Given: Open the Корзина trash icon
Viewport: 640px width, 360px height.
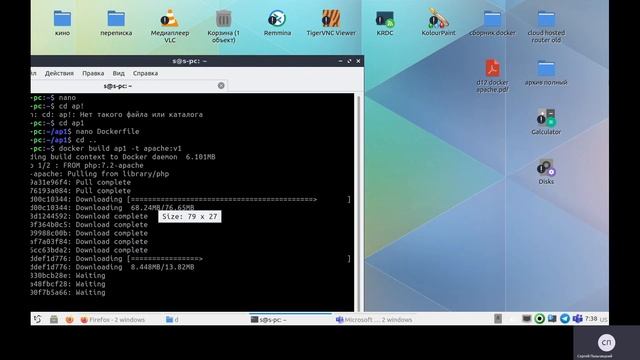Looking at the screenshot, I should click(x=223, y=26).
